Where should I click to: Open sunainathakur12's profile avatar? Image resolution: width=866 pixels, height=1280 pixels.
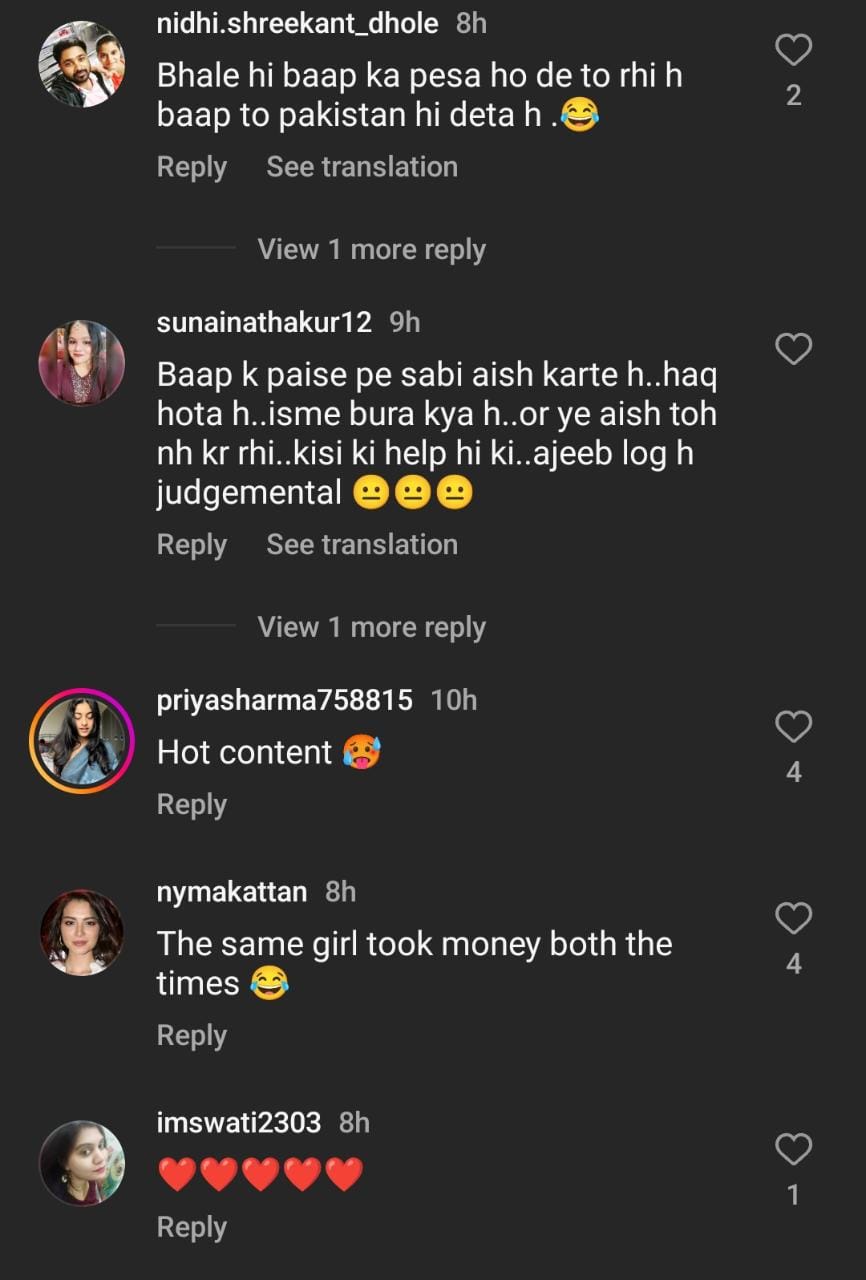(x=81, y=363)
